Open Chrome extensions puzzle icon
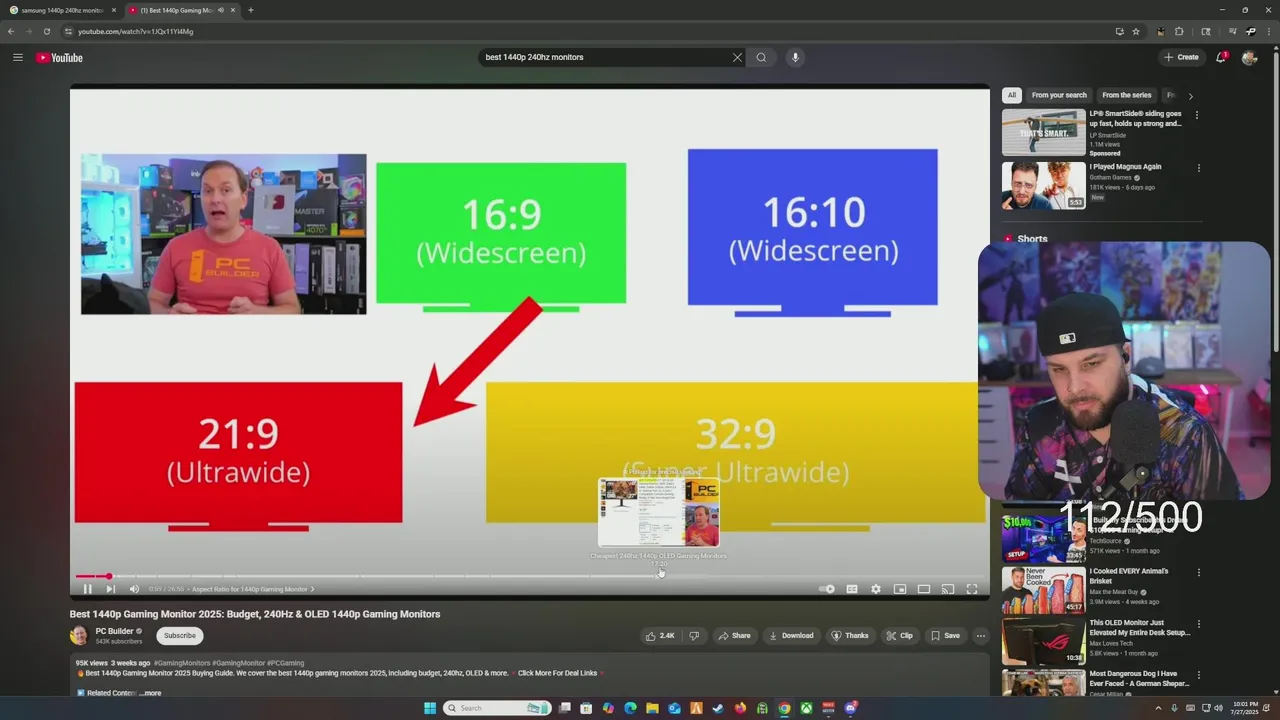 1179,31
